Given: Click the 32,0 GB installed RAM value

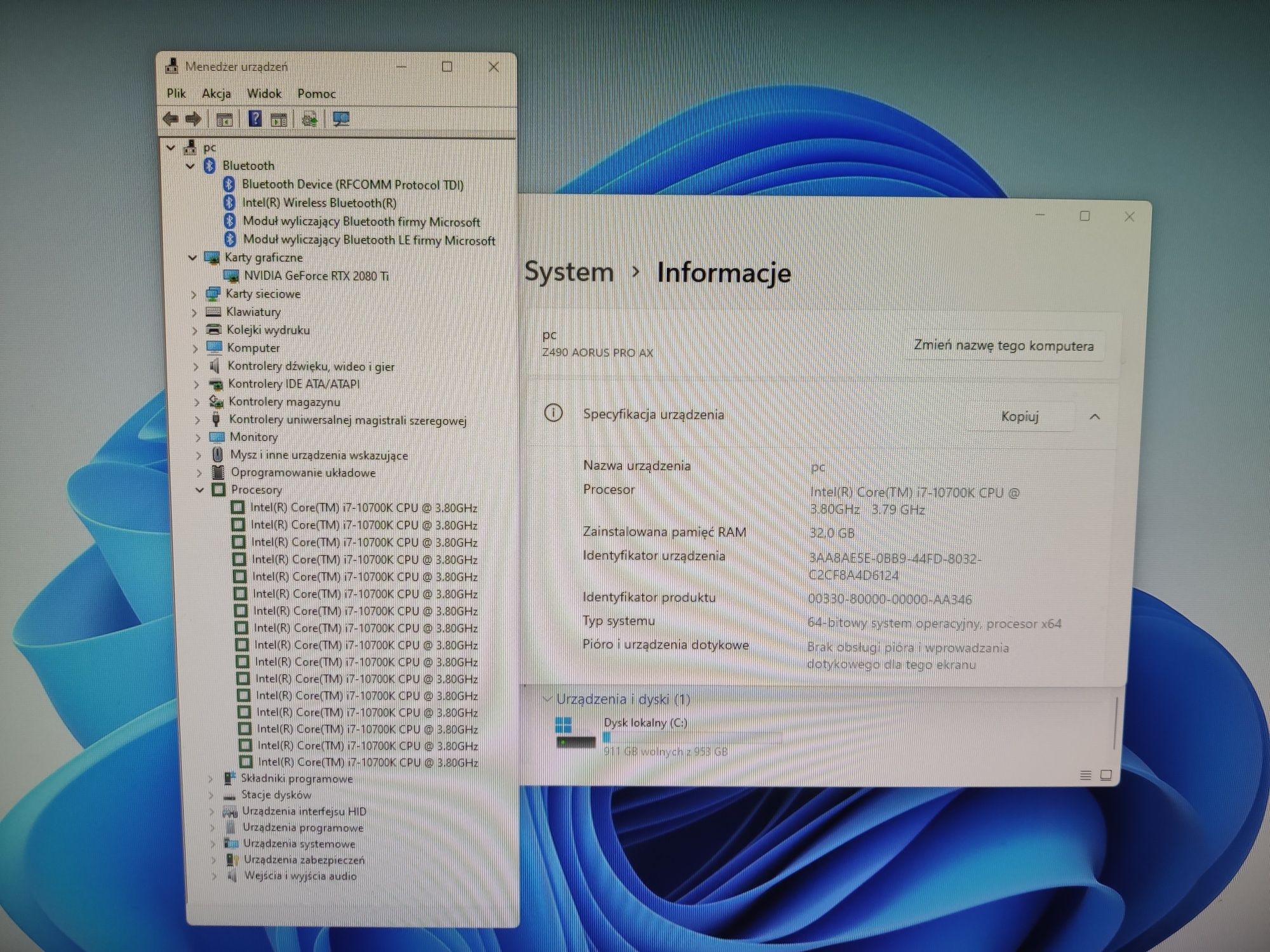Looking at the screenshot, I should (832, 533).
